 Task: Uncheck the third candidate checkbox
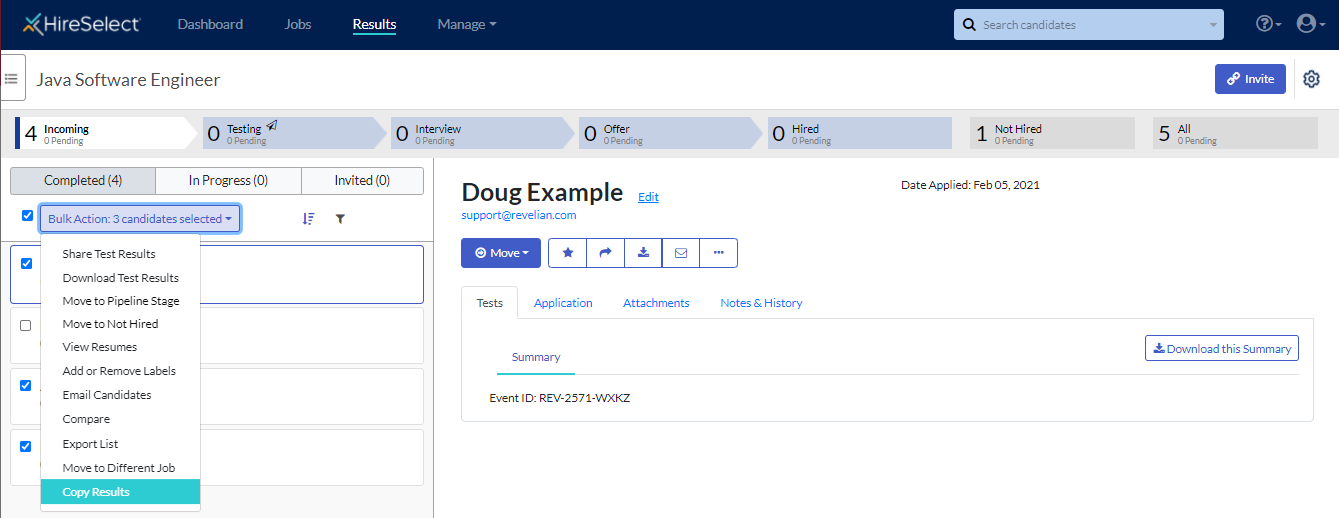(26, 385)
